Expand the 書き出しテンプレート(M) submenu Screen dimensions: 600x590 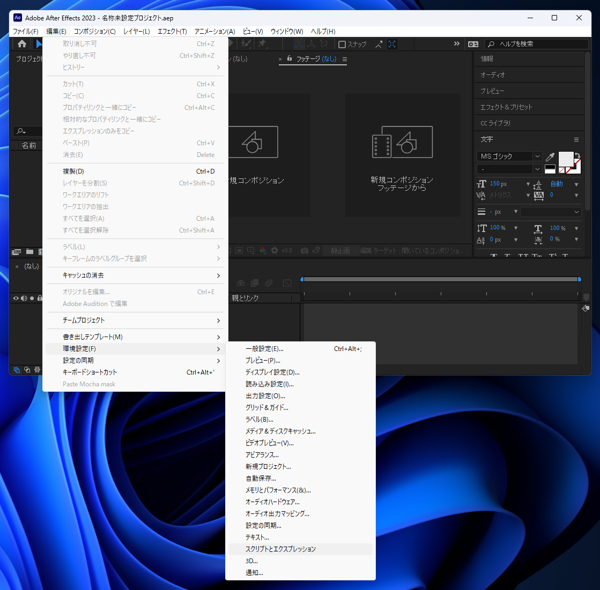(x=135, y=337)
